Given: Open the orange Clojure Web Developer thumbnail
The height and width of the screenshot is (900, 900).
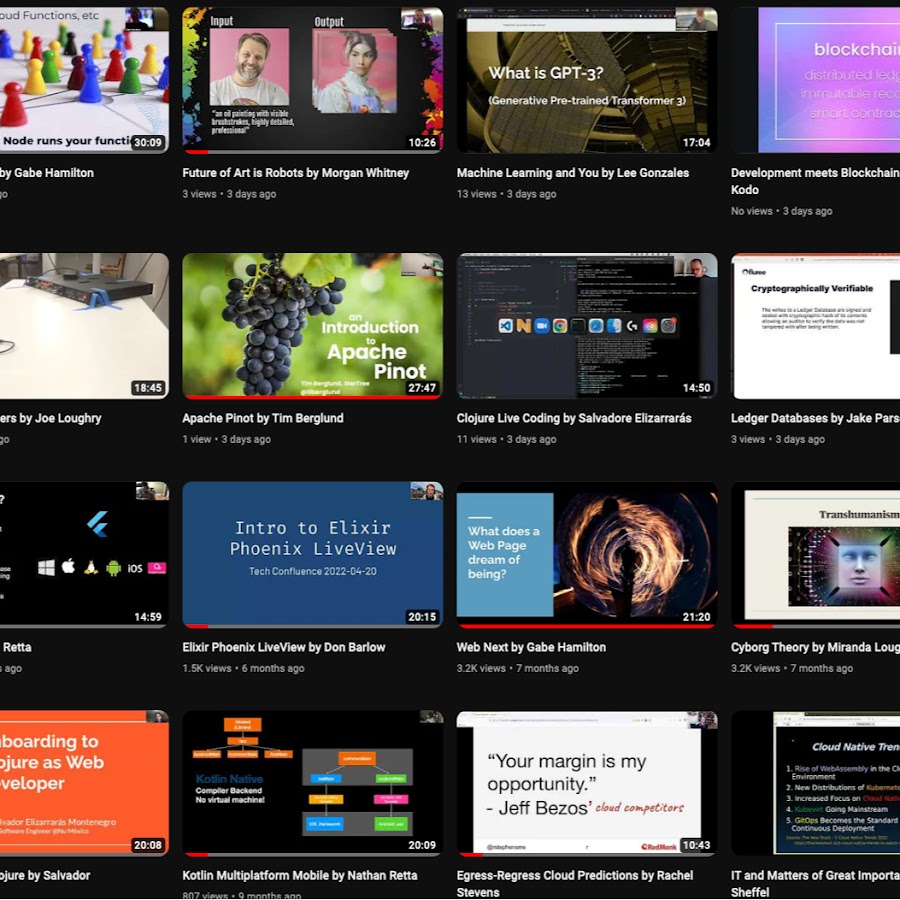Looking at the screenshot, I should point(84,783).
